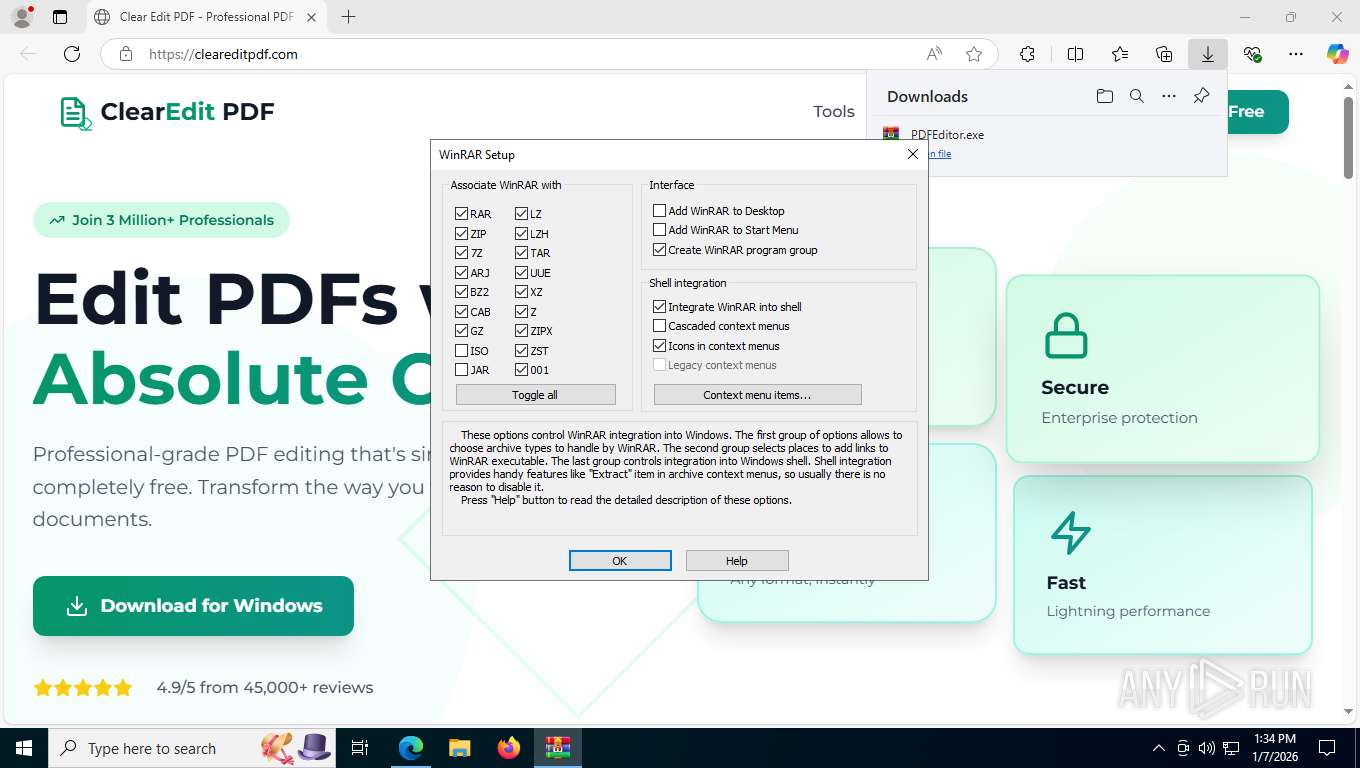Click the Secure feature card
This screenshot has height=768, width=1360.
point(1162,369)
